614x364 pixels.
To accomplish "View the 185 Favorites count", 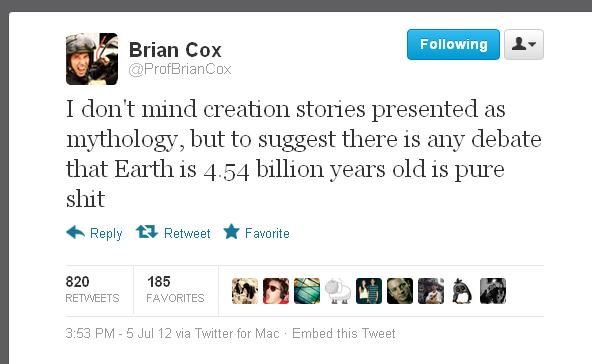I will pyautogui.click(x=175, y=290).
